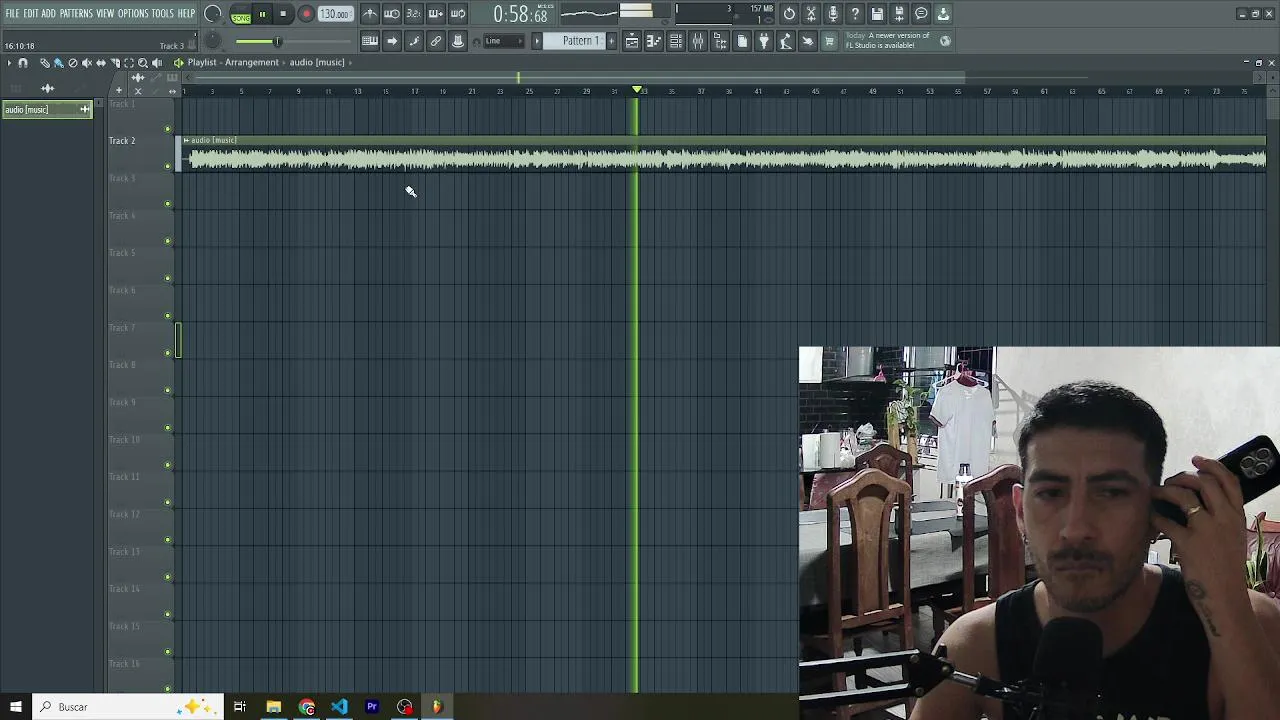Click the main pitch knob
The width and height of the screenshot is (1280, 720).
pos(212,41)
